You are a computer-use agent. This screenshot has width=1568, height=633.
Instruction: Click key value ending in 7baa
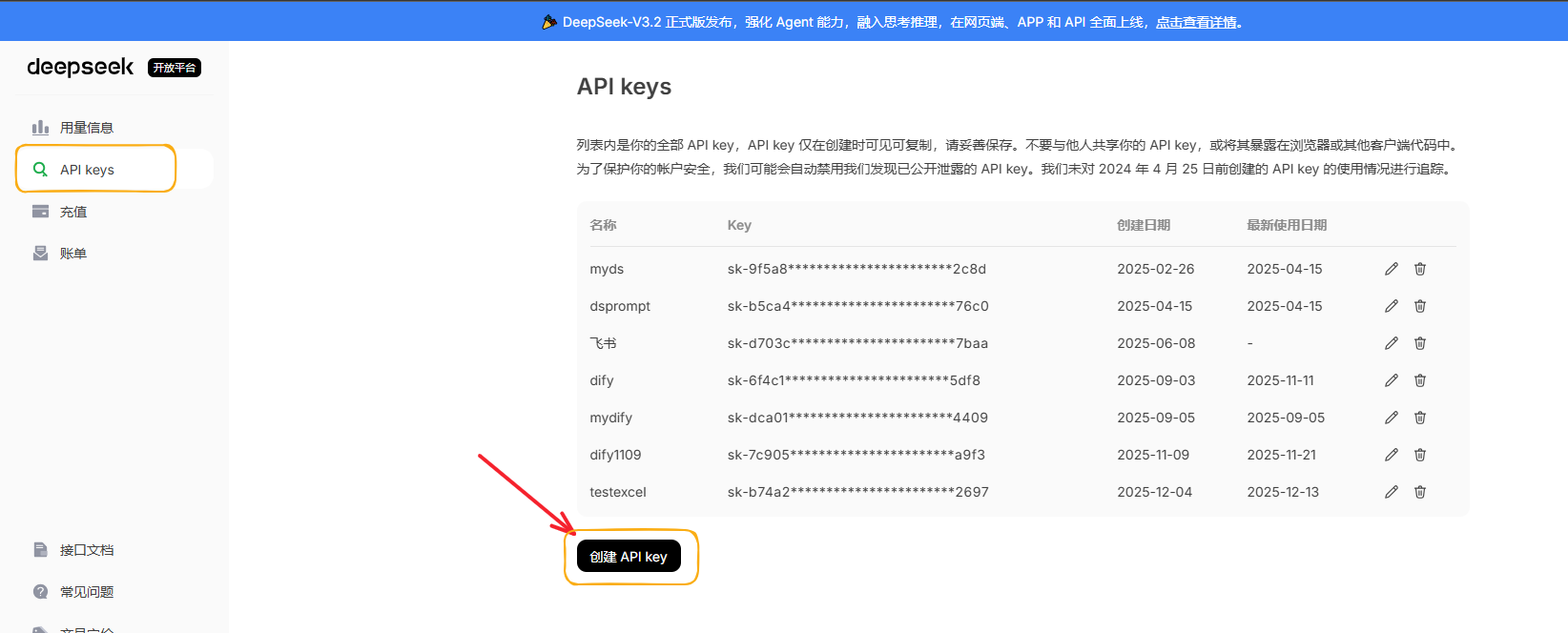click(857, 343)
